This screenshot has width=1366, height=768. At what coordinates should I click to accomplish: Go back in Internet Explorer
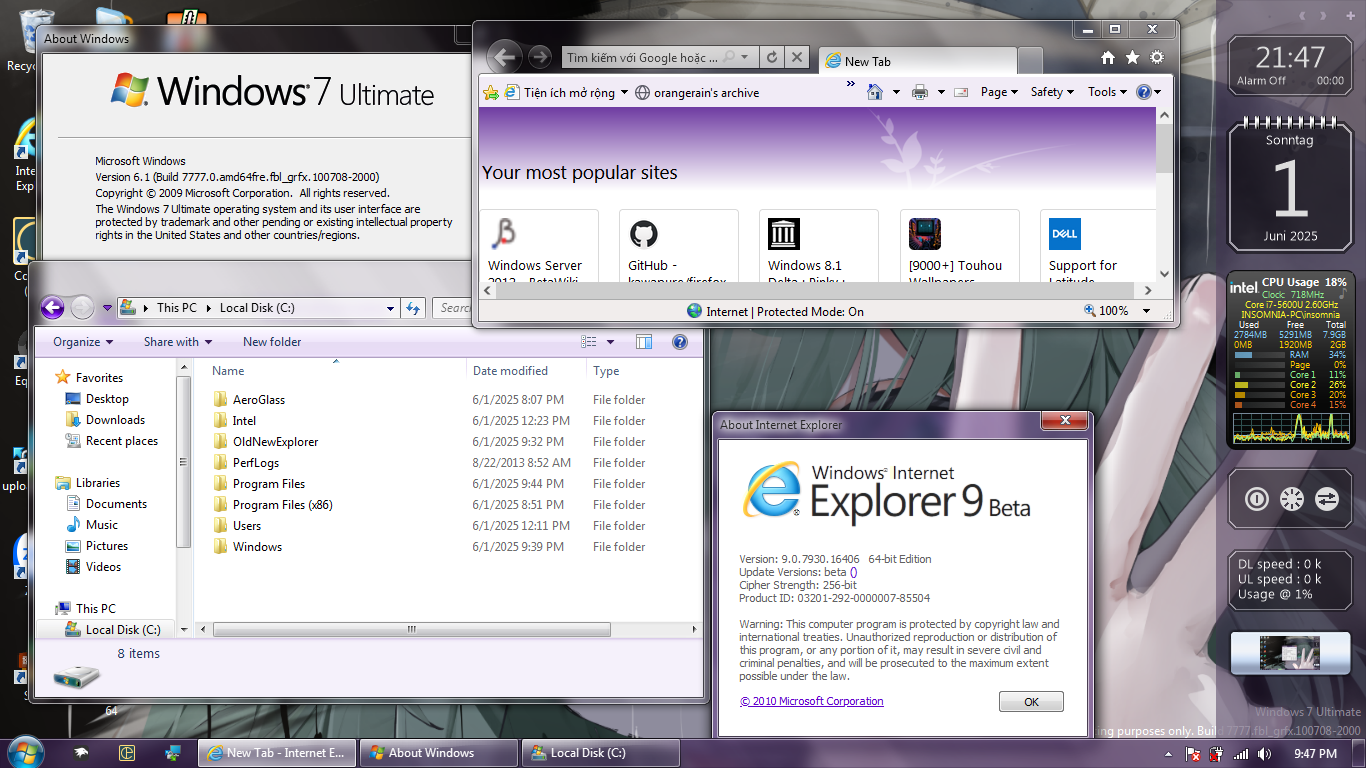coord(506,57)
